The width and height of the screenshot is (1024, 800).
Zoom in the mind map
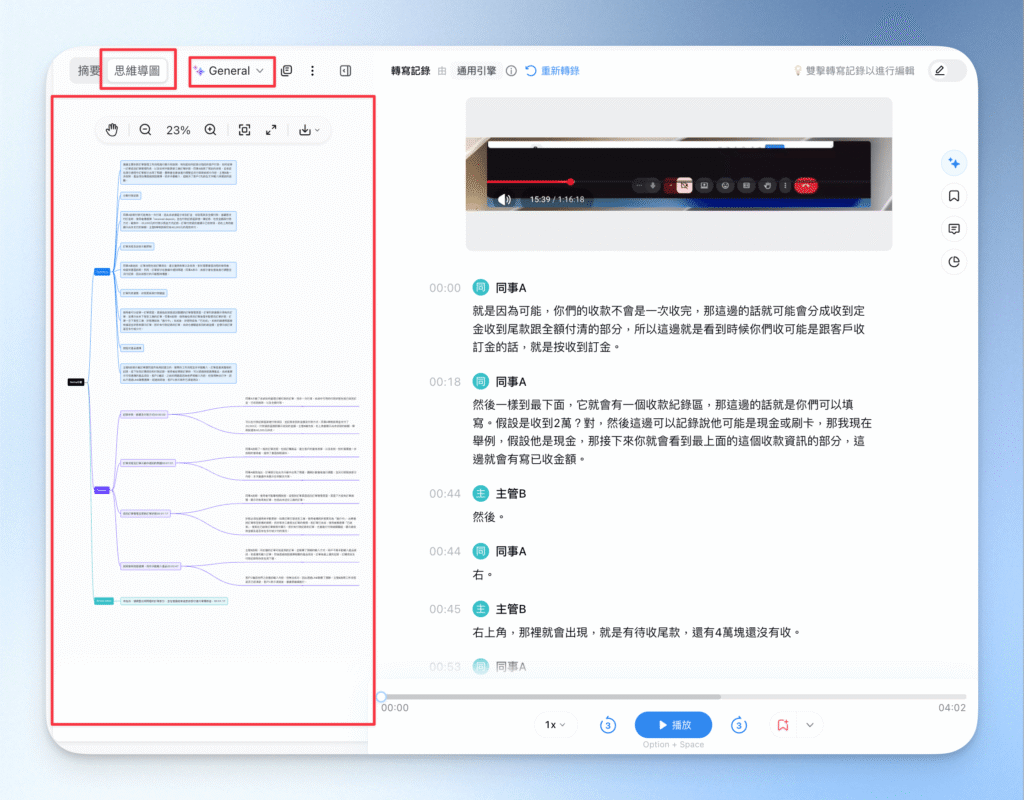point(210,130)
